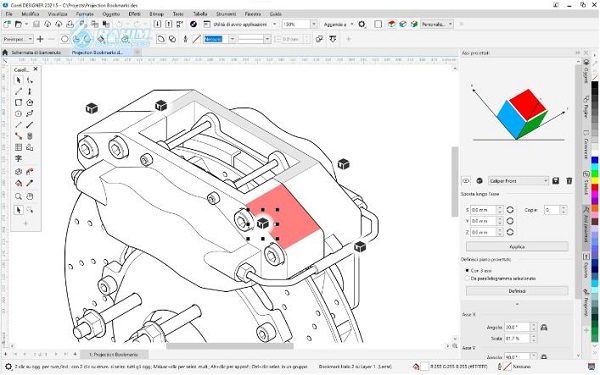Image resolution: width=600 pixels, height=375 pixels.
Task: Open the Guida menu
Action: point(276,14)
